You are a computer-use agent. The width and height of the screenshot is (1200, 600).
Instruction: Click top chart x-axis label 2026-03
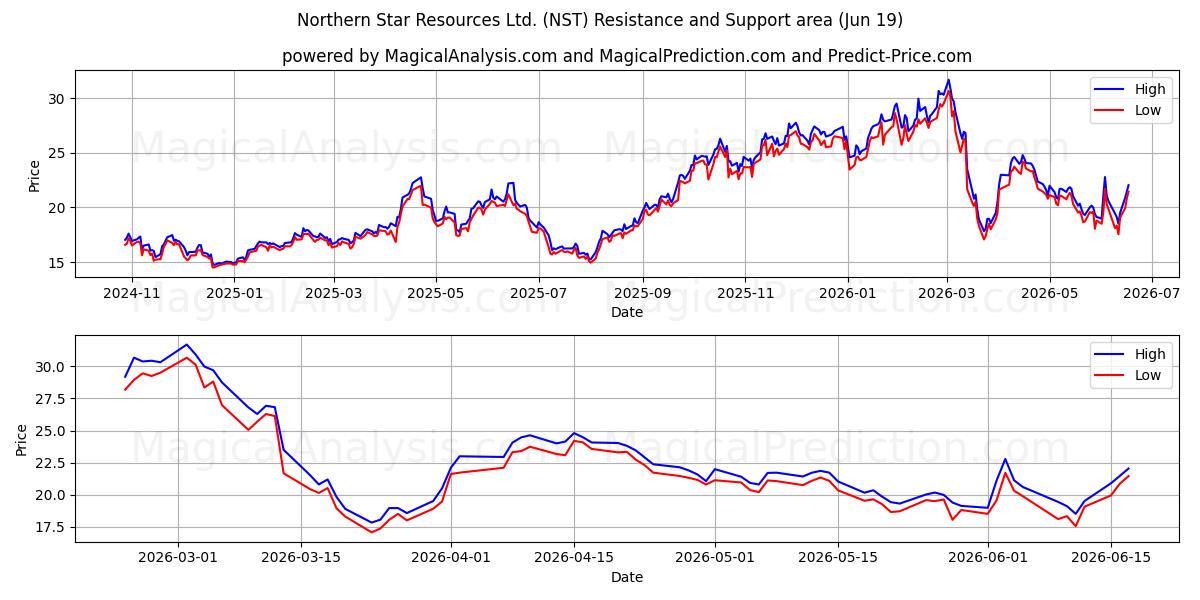[948, 294]
